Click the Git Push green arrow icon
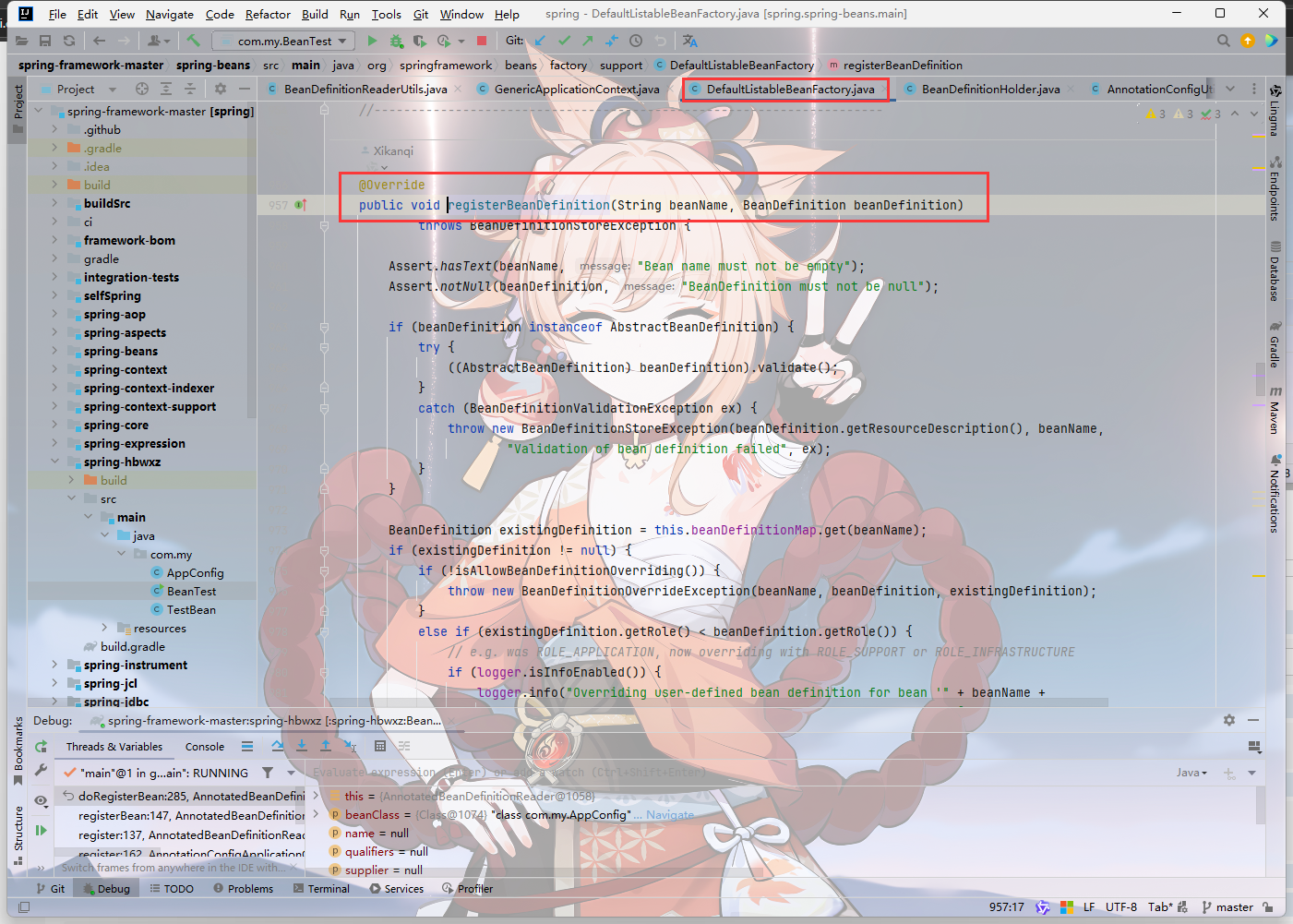 (588, 41)
